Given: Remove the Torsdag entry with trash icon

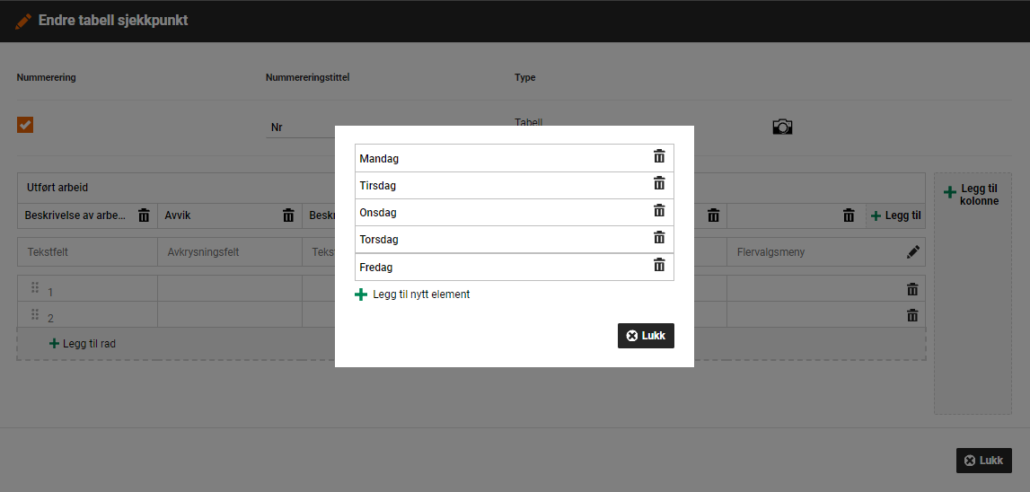Looking at the screenshot, I should point(659,238).
